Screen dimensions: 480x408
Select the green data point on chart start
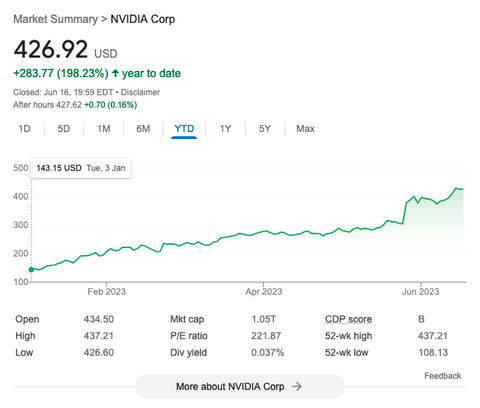tap(31, 269)
